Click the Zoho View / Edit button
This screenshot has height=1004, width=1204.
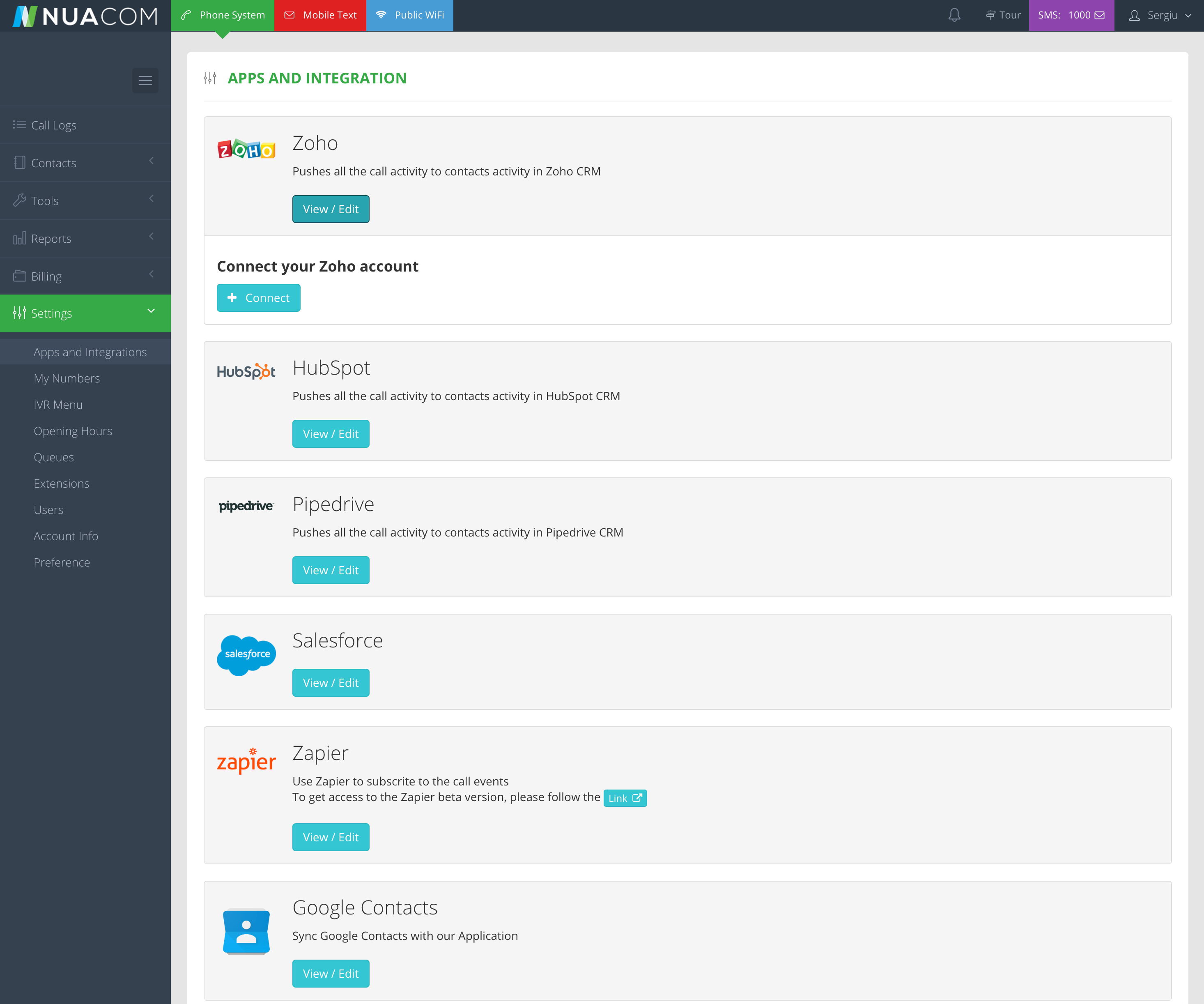pyautogui.click(x=331, y=210)
